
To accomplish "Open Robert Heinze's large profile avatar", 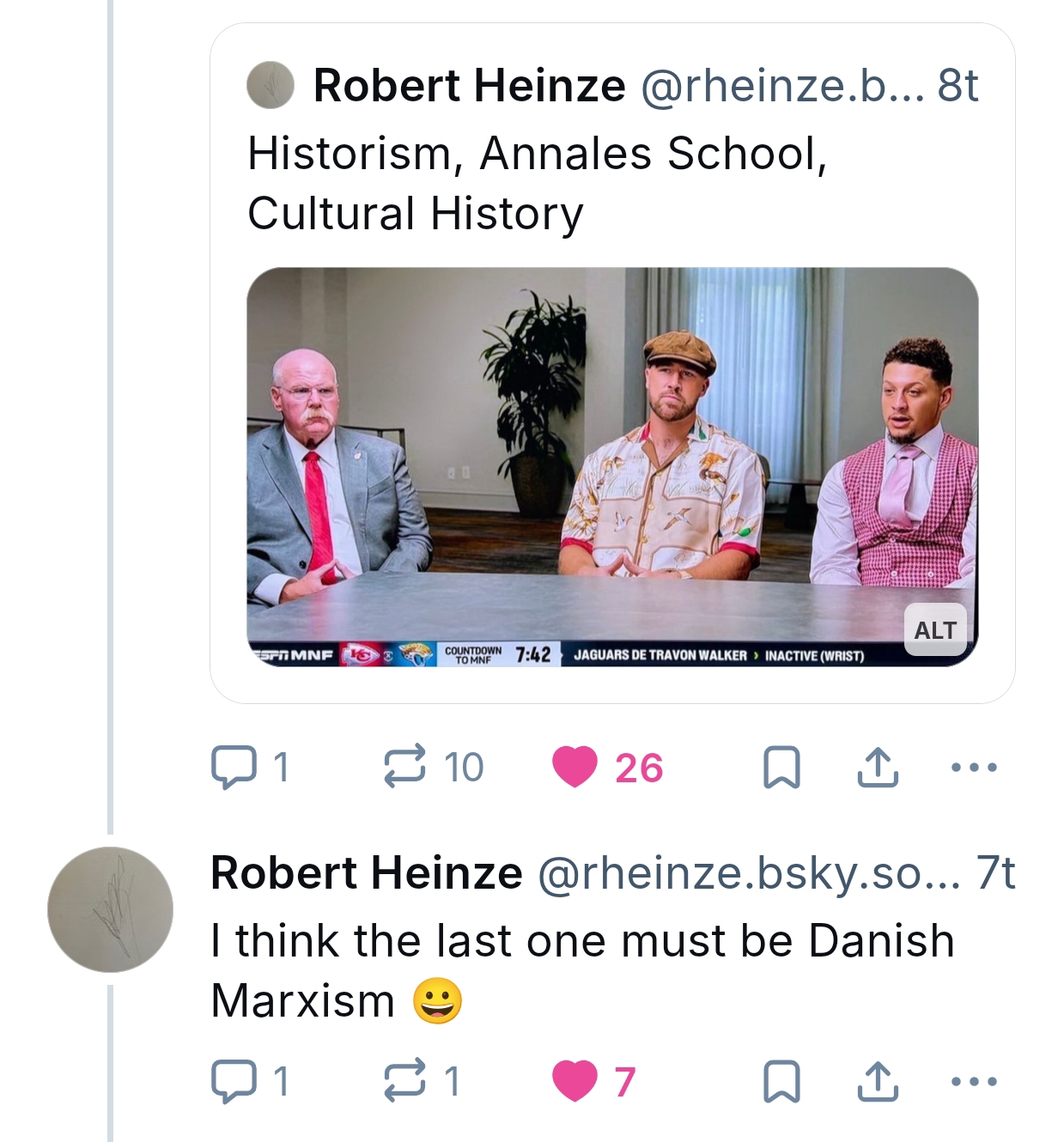I will coord(110,909).
